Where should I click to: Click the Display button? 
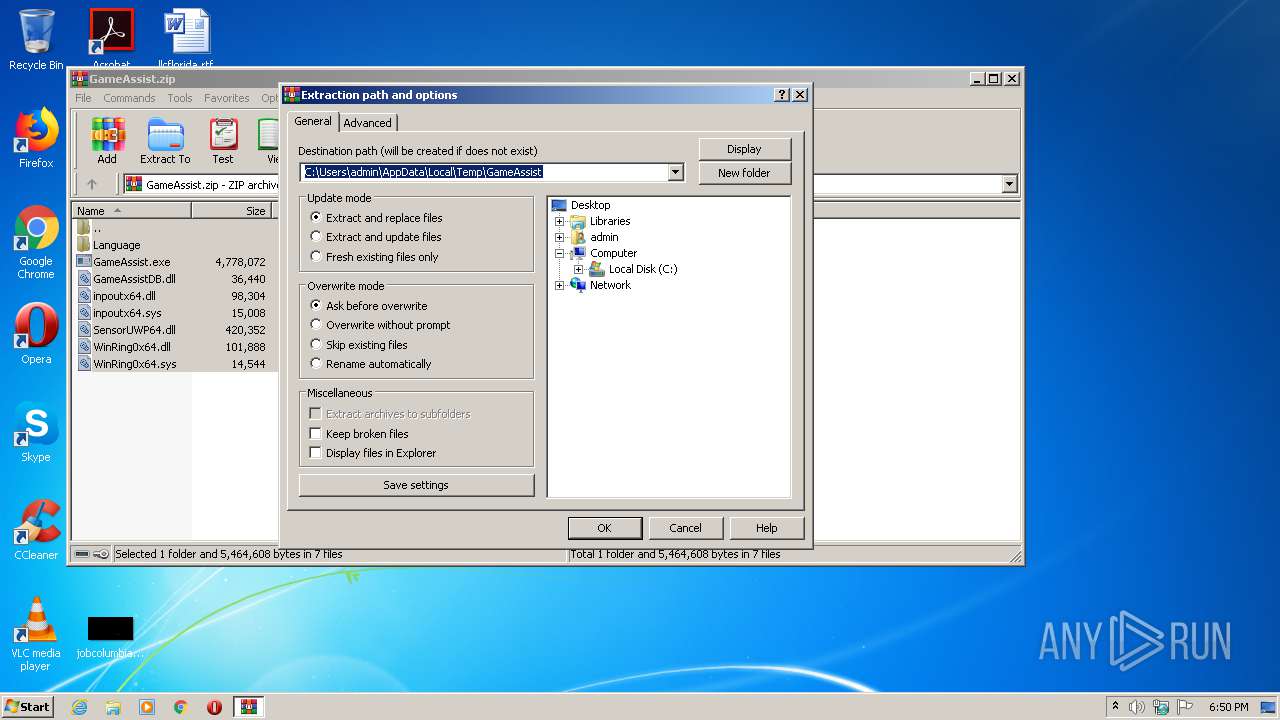coord(744,149)
